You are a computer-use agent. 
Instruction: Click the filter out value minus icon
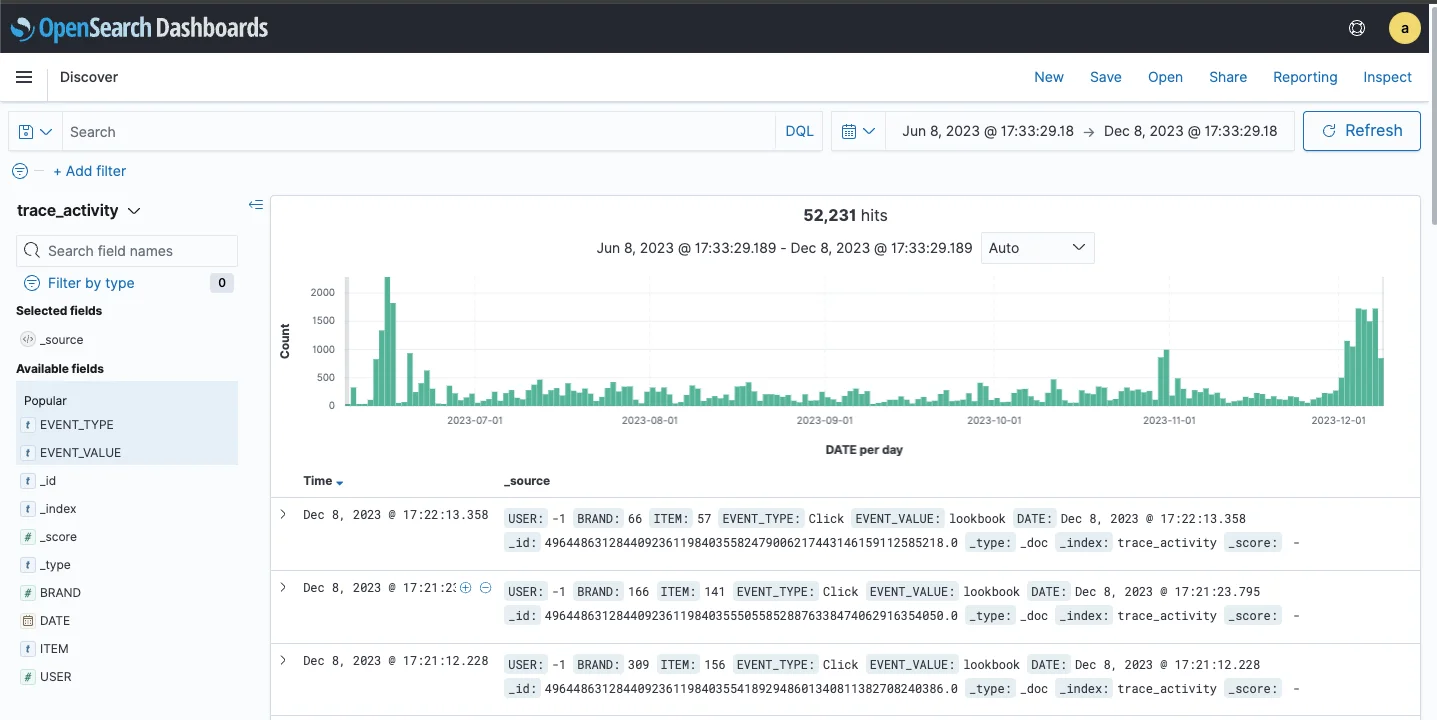coord(485,588)
